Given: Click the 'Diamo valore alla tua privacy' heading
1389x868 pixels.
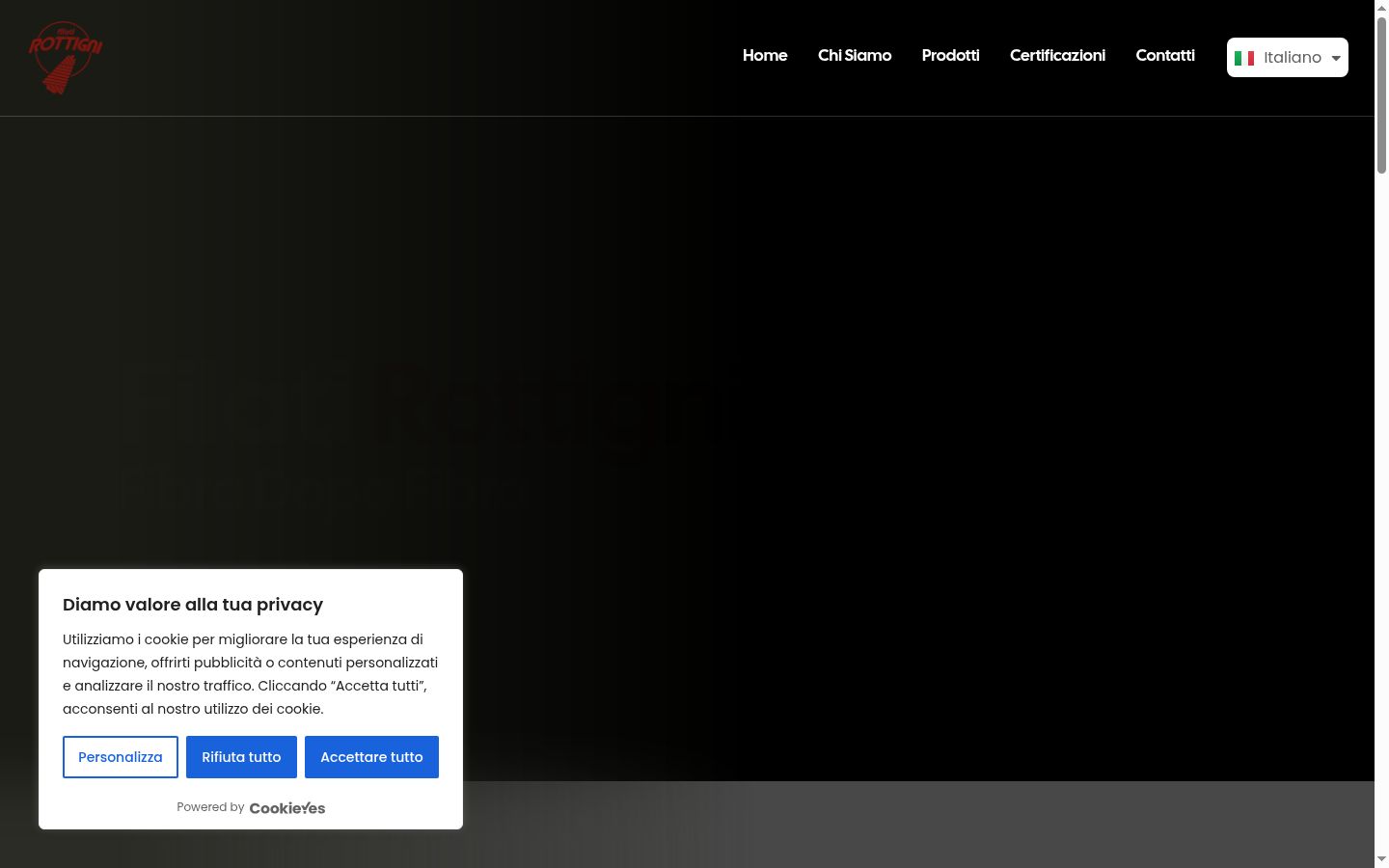Looking at the screenshot, I should coord(193,605).
